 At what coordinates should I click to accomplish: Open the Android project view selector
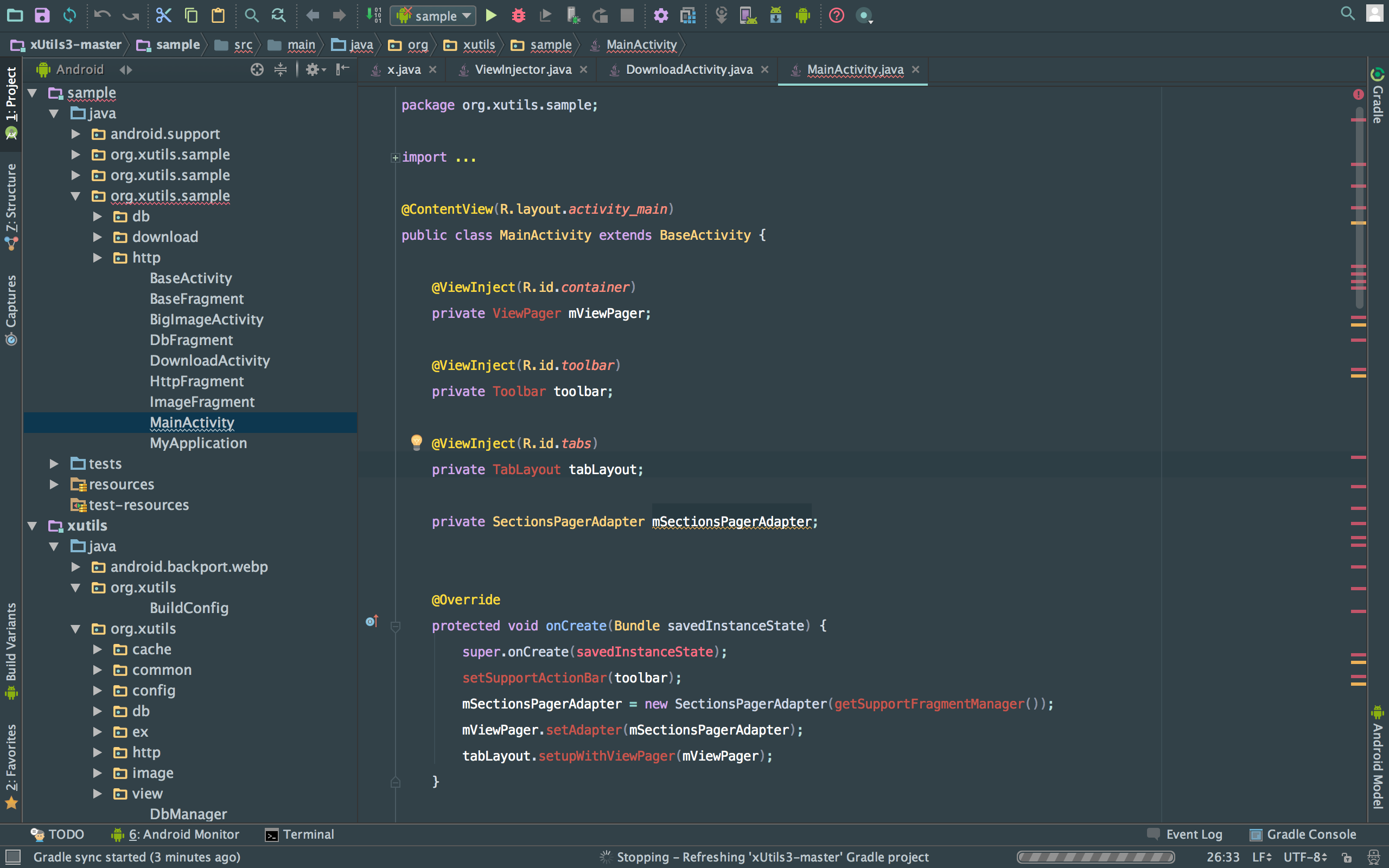85,69
